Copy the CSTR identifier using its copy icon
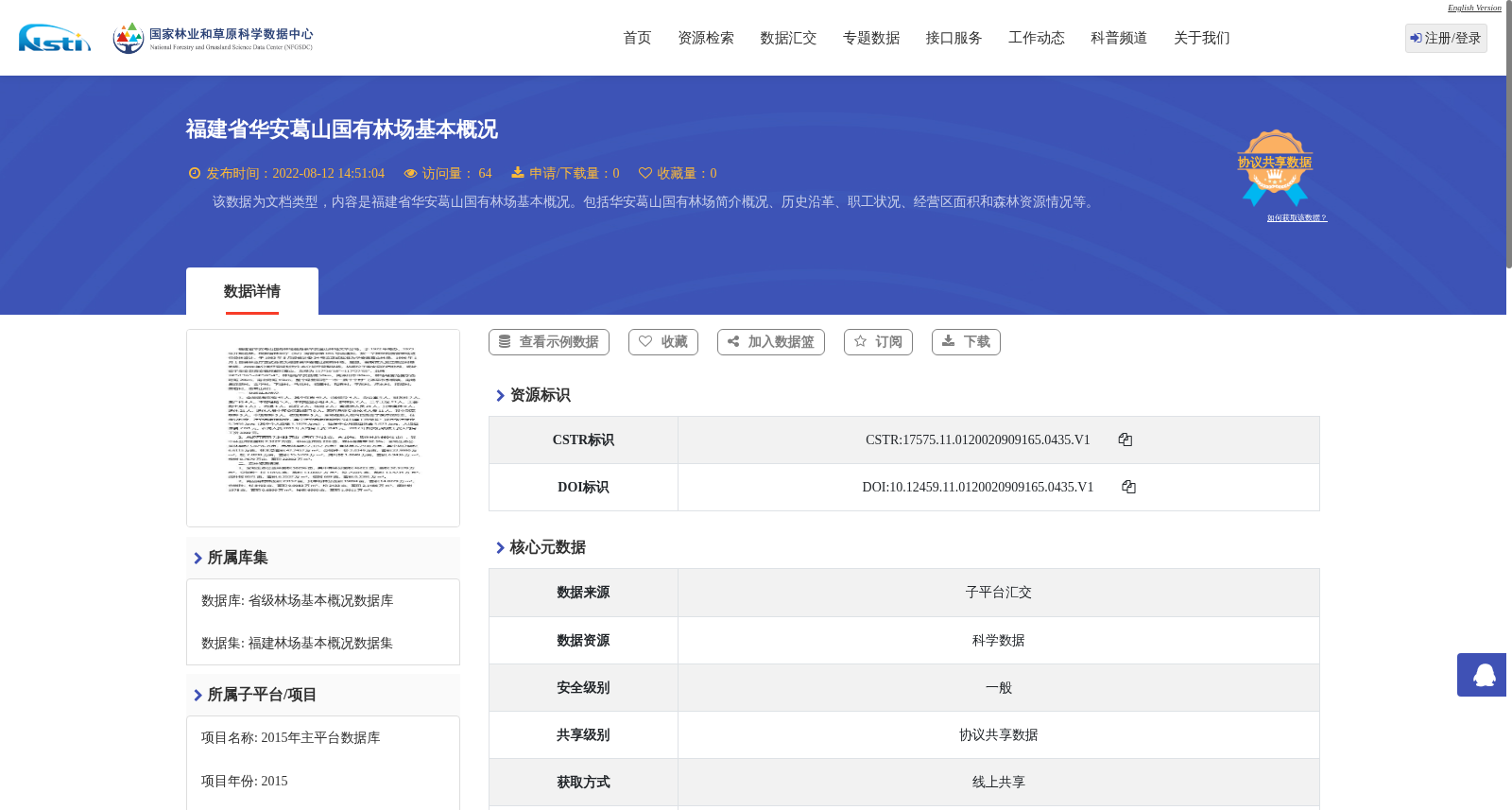The width and height of the screenshot is (1512, 810). click(1125, 439)
